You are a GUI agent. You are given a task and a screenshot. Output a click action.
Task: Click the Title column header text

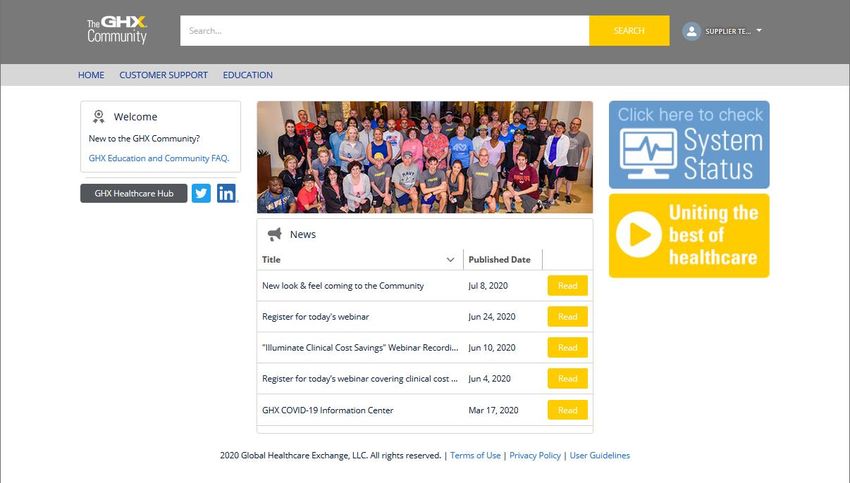coord(271,260)
